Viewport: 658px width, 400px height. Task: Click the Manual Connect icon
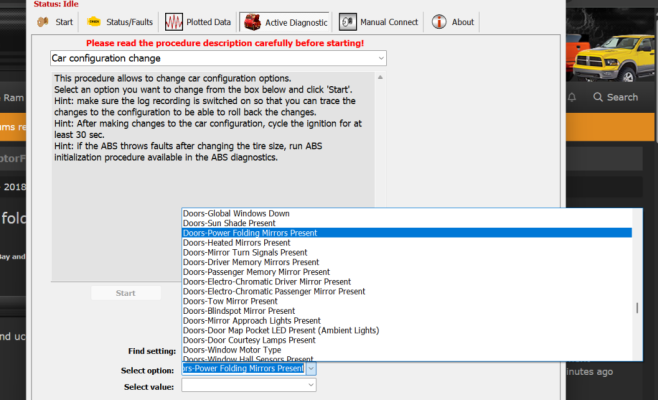(348, 22)
